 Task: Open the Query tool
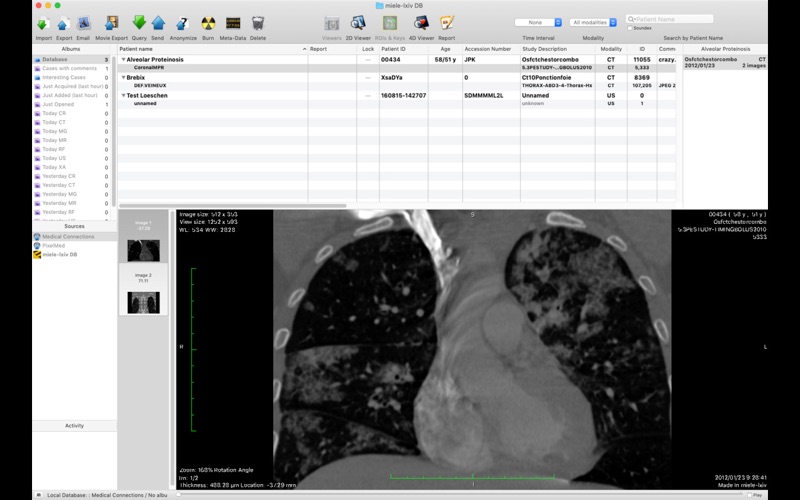tap(139, 23)
